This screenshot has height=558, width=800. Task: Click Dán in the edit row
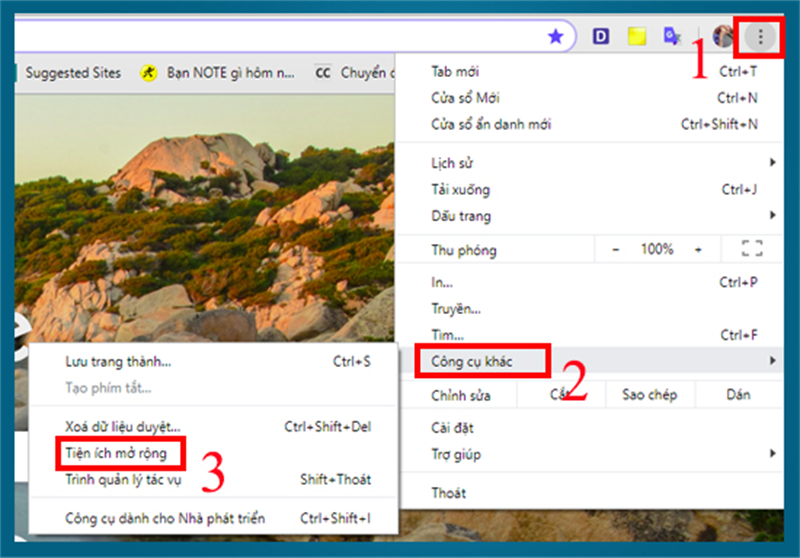[x=738, y=394]
